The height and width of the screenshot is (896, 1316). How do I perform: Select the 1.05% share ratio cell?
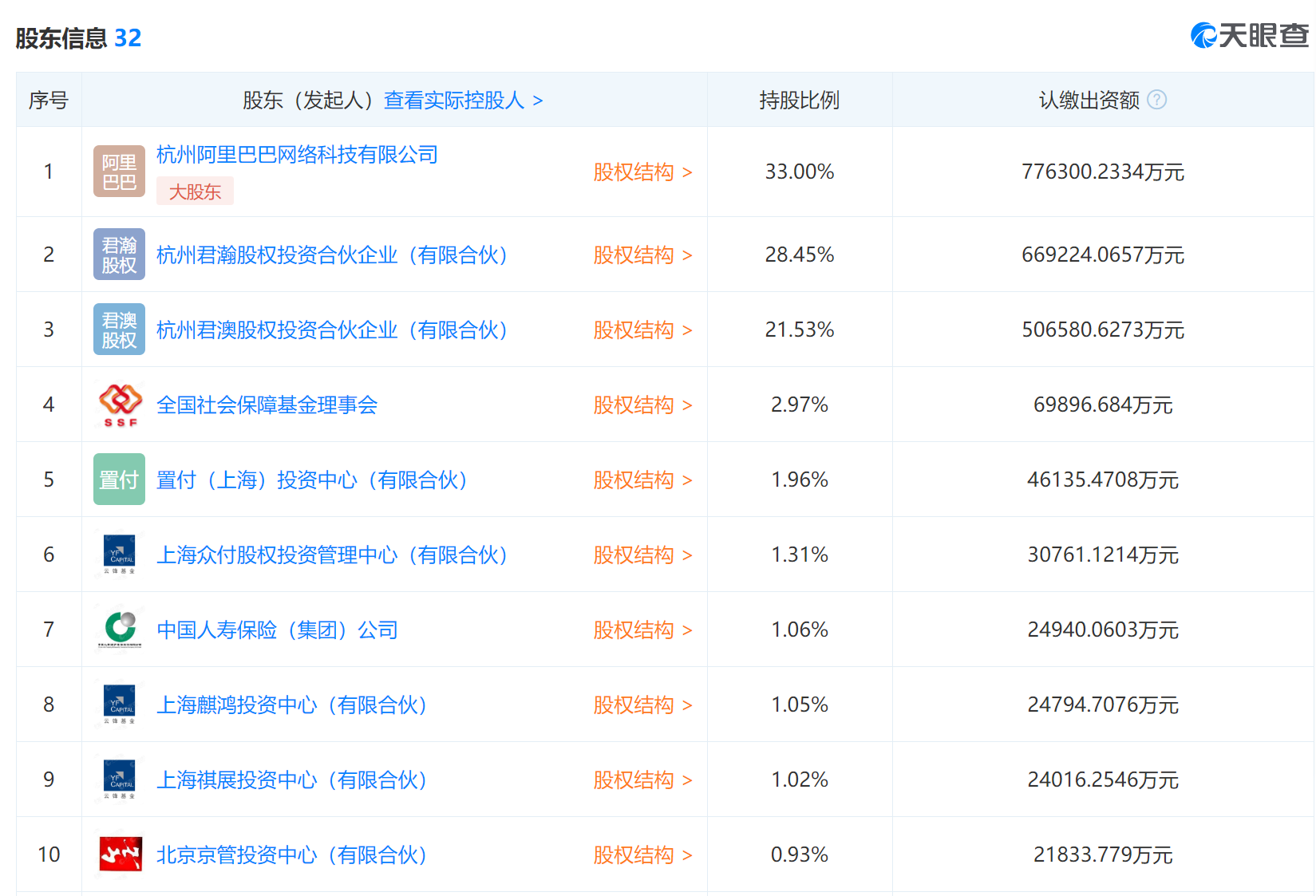[x=800, y=705]
